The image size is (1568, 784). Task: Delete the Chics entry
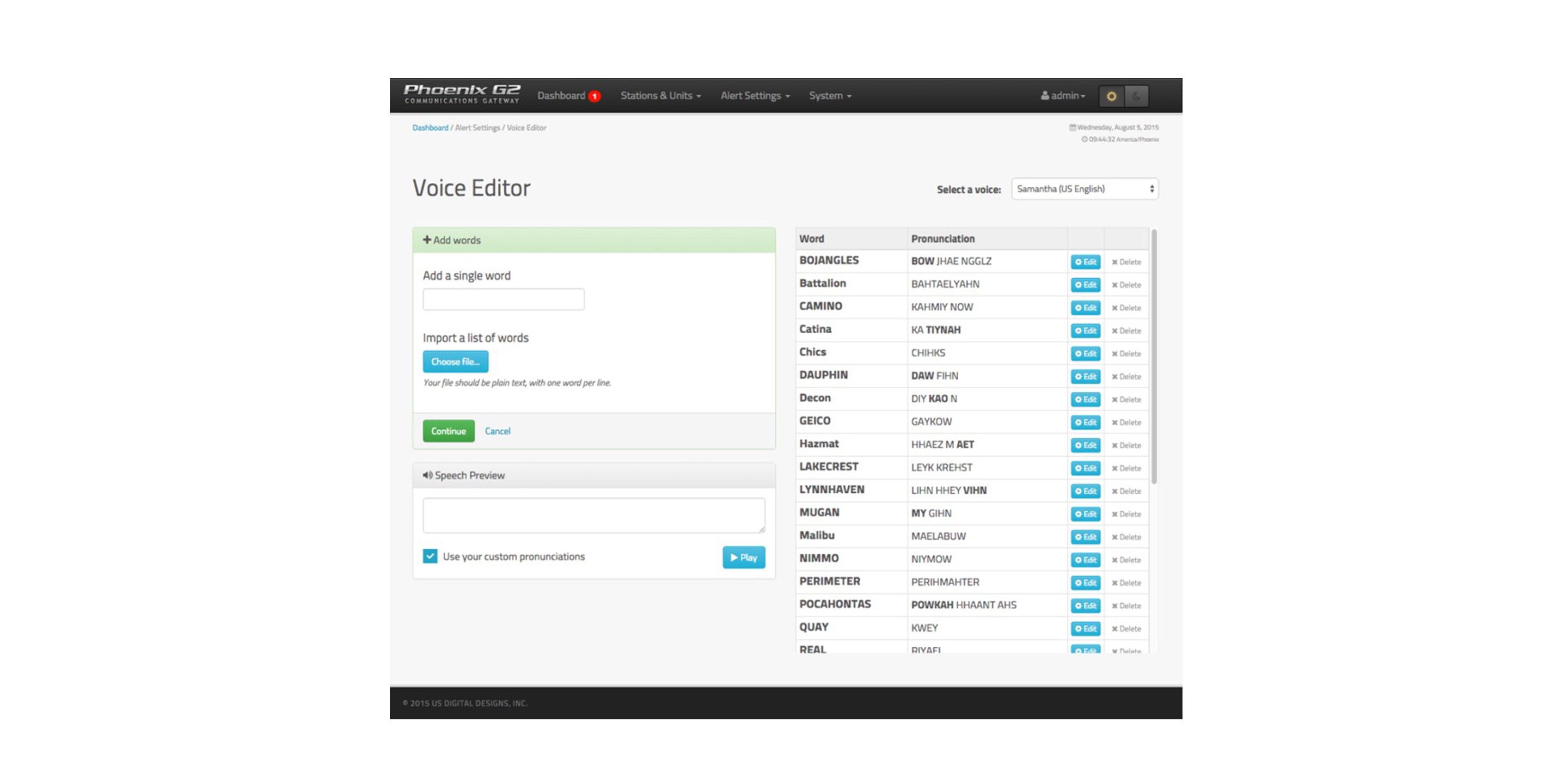(1126, 354)
